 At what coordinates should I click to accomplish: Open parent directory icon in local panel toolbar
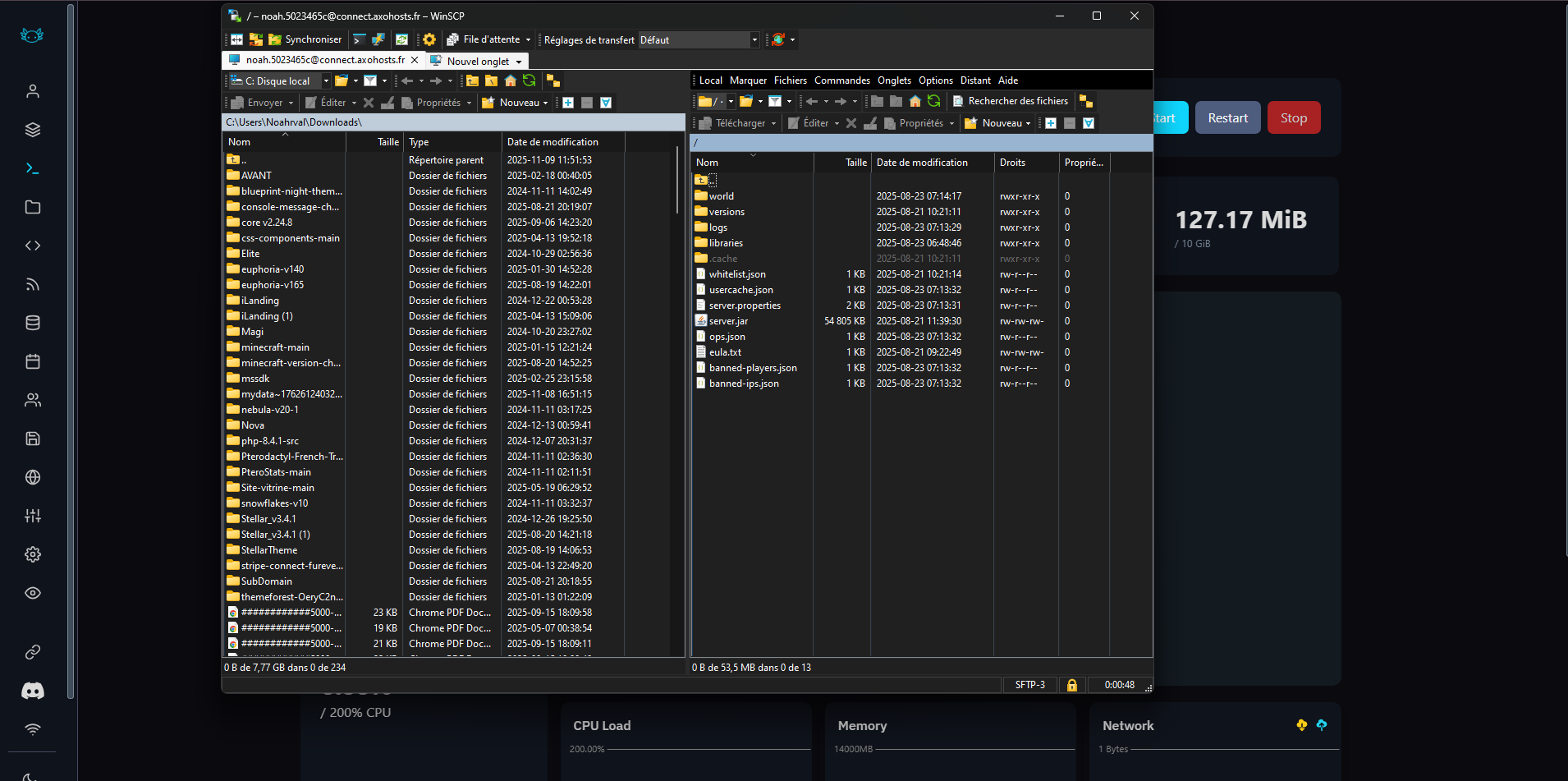pyautogui.click(x=473, y=80)
